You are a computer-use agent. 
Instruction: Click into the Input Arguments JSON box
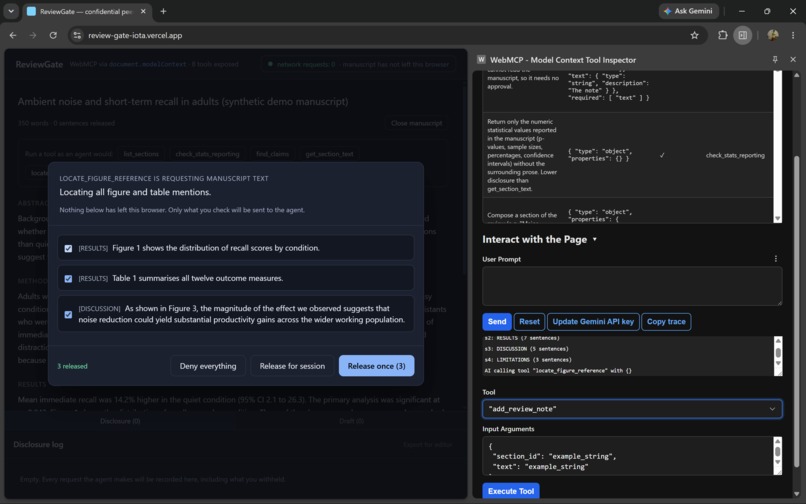tap(628, 456)
